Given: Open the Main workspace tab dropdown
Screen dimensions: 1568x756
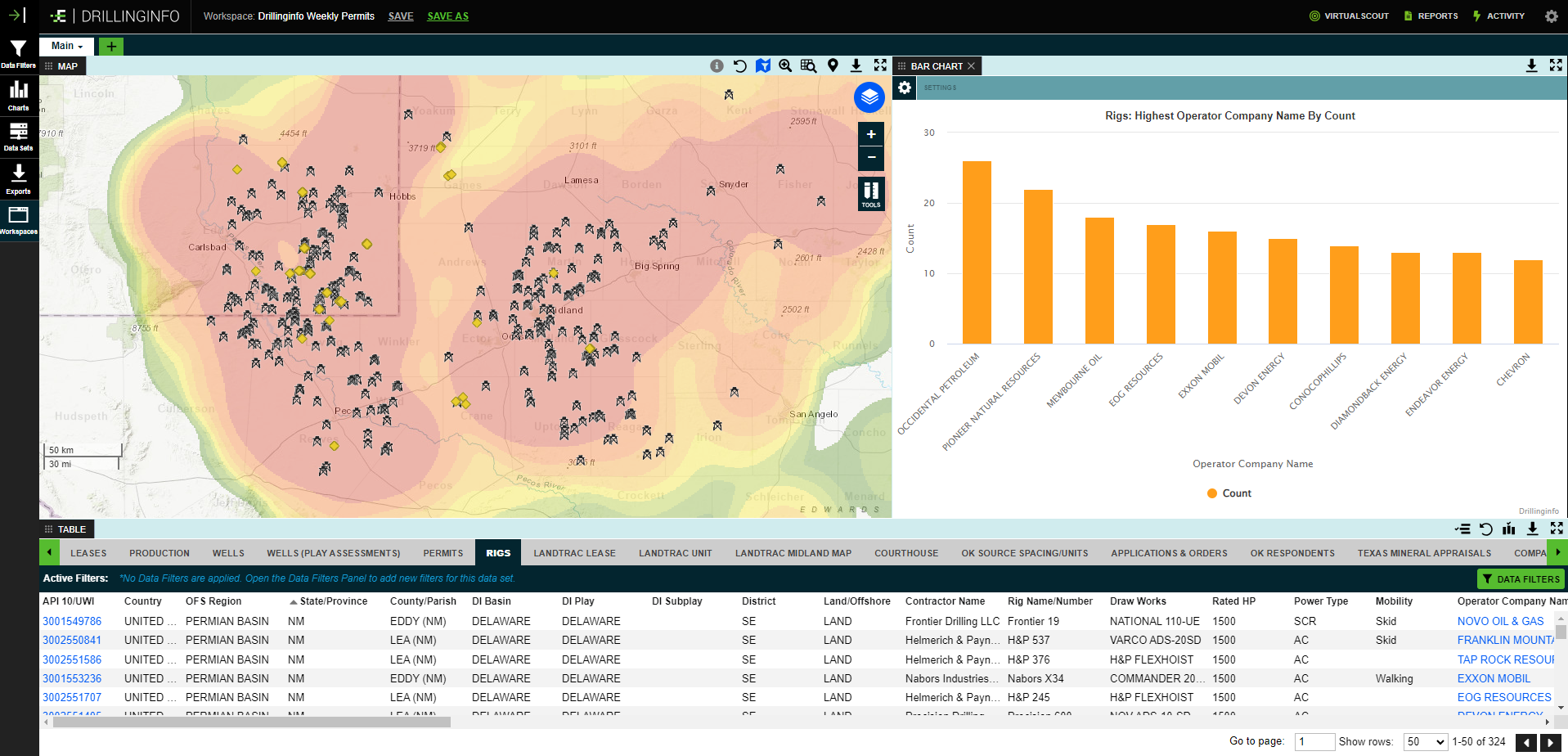Looking at the screenshot, I should click(67, 47).
